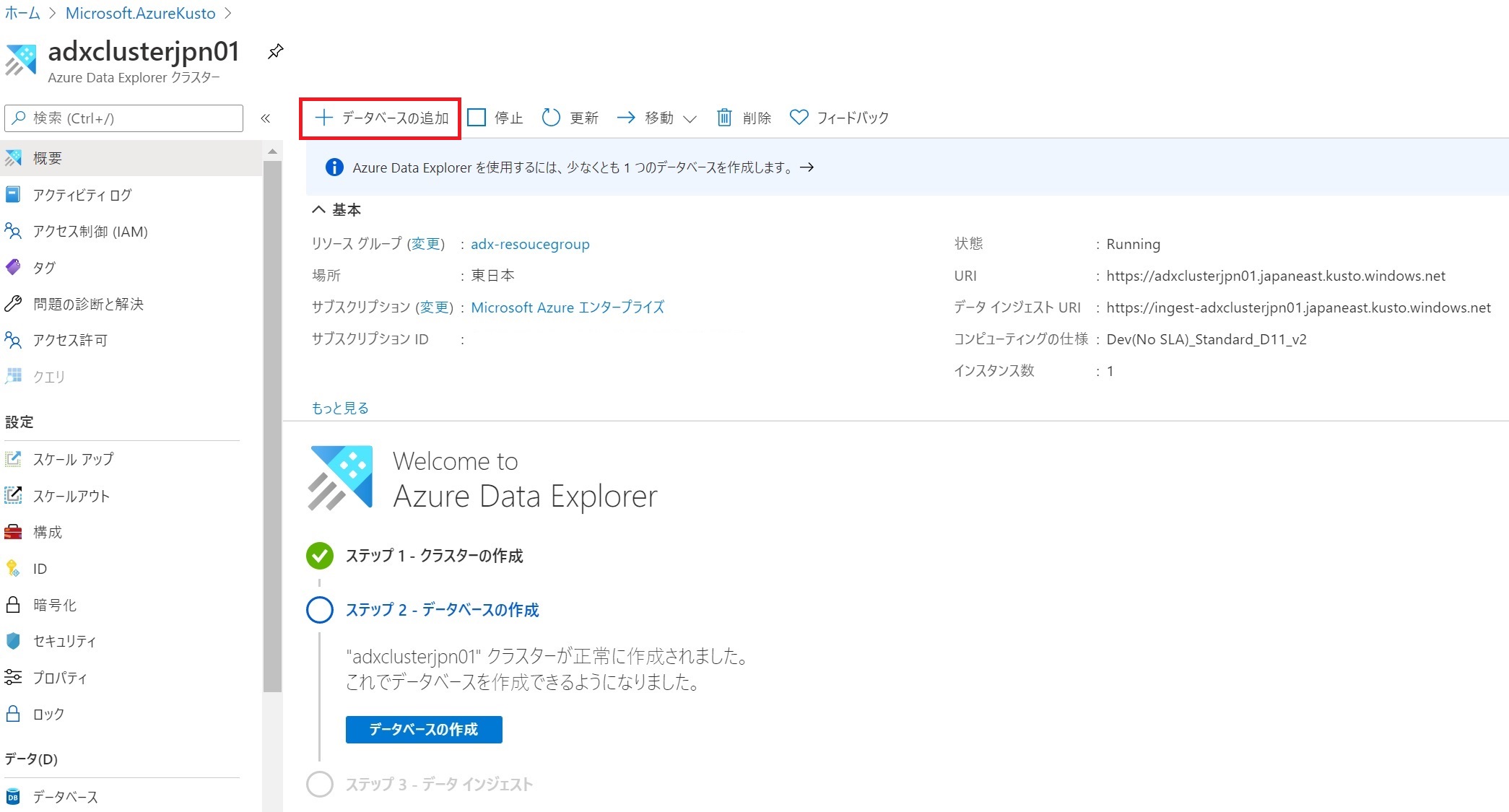Open Microsoft Azure エンタープライズ subscription link
Viewport: 1509px width, 812px height.
[567, 307]
